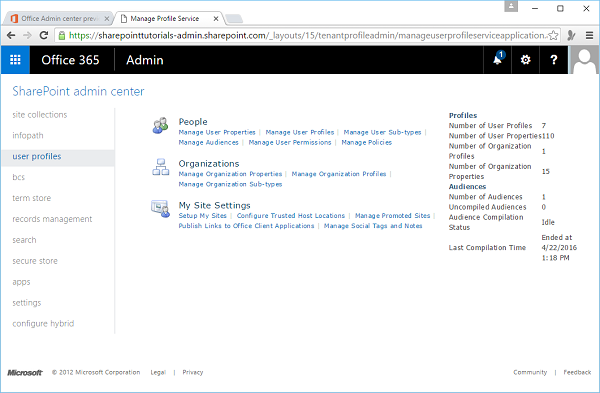Open the Office 365 app launcher grid

15,60
